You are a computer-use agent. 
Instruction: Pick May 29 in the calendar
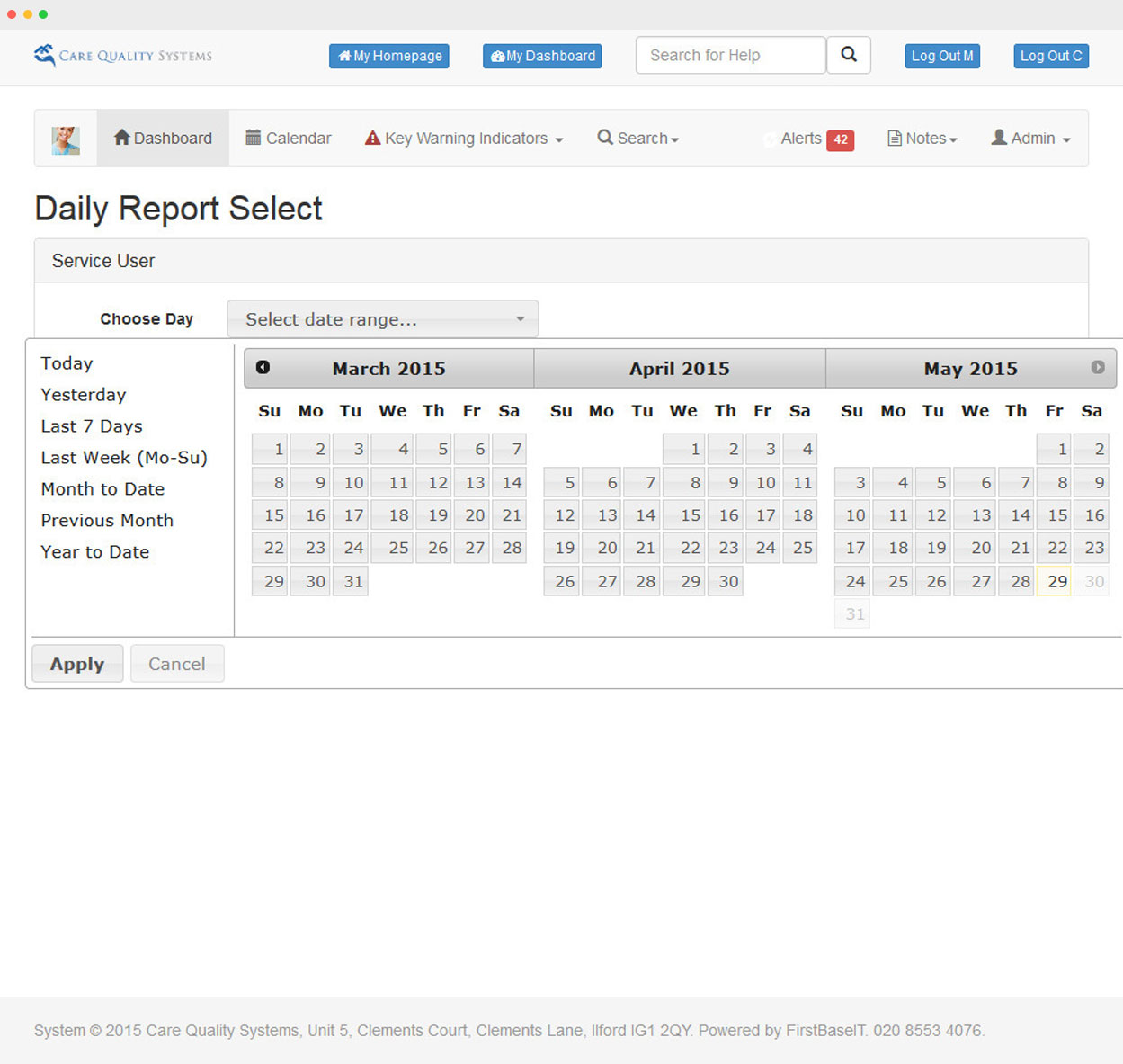(1056, 581)
